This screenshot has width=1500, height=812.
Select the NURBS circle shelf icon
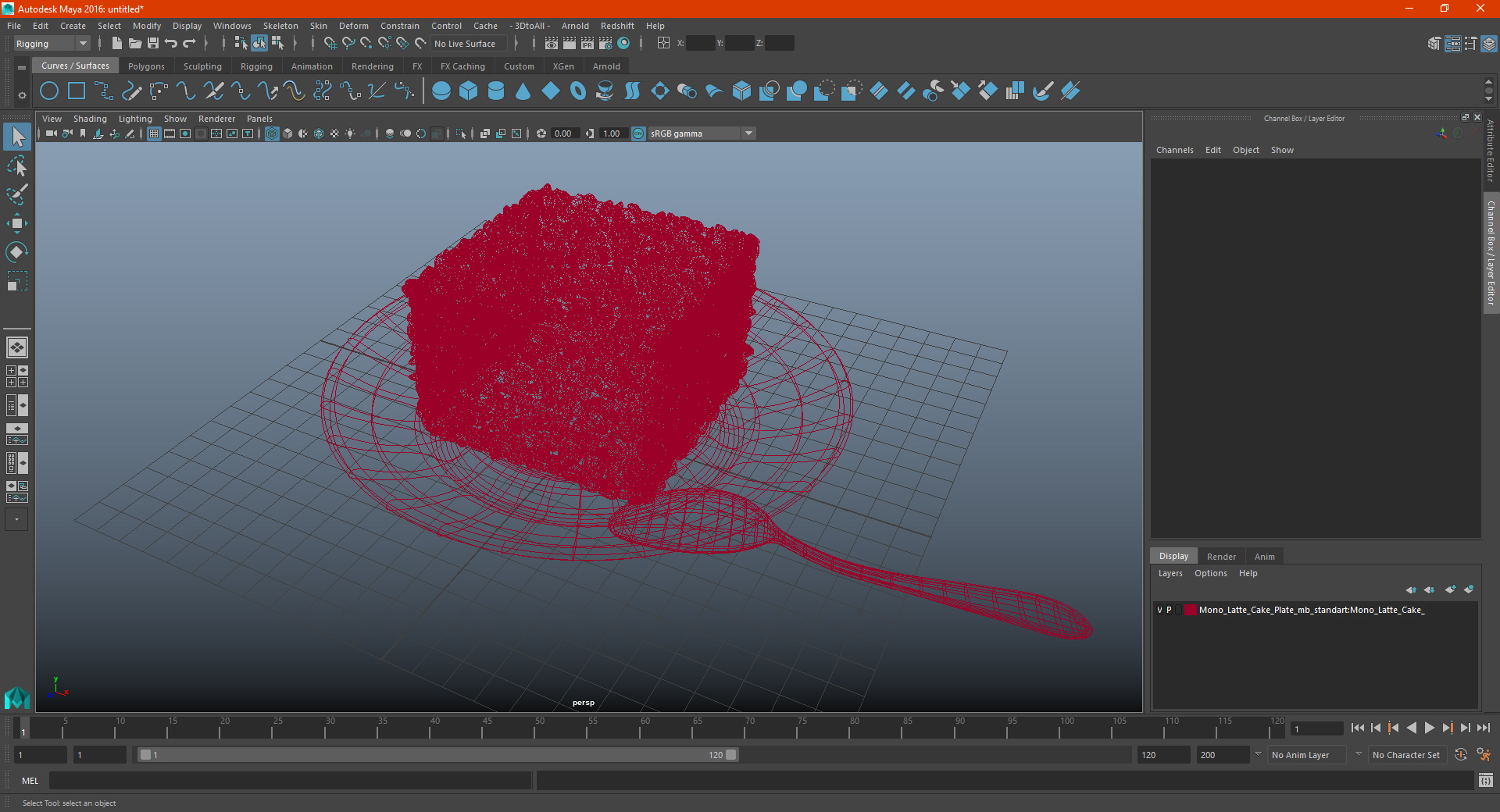49,91
